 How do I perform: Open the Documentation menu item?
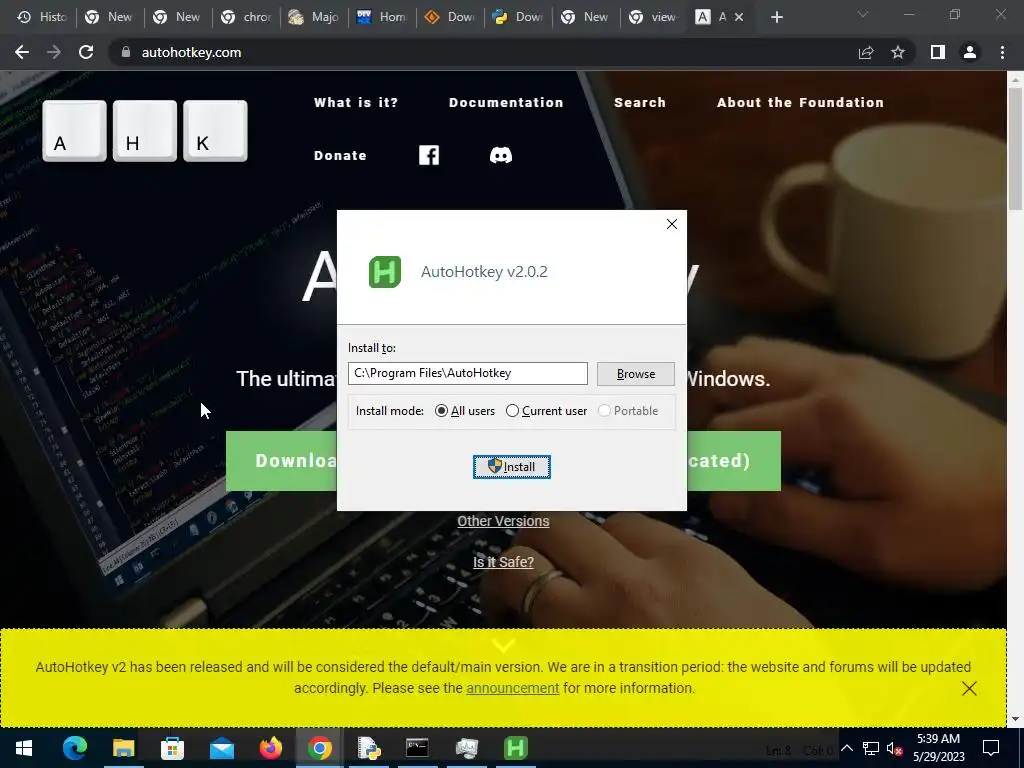pos(506,103)
